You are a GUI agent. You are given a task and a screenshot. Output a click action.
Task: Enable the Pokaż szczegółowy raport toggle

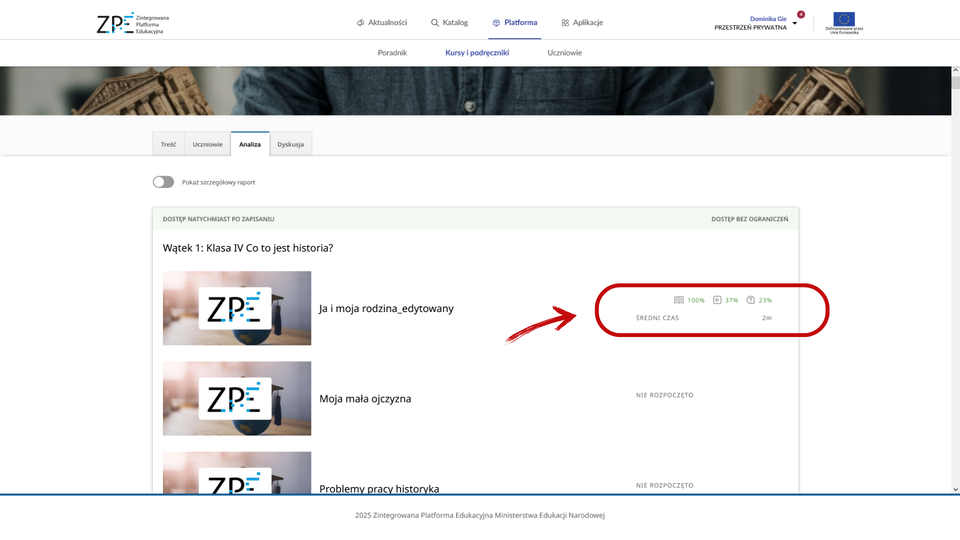163,182
